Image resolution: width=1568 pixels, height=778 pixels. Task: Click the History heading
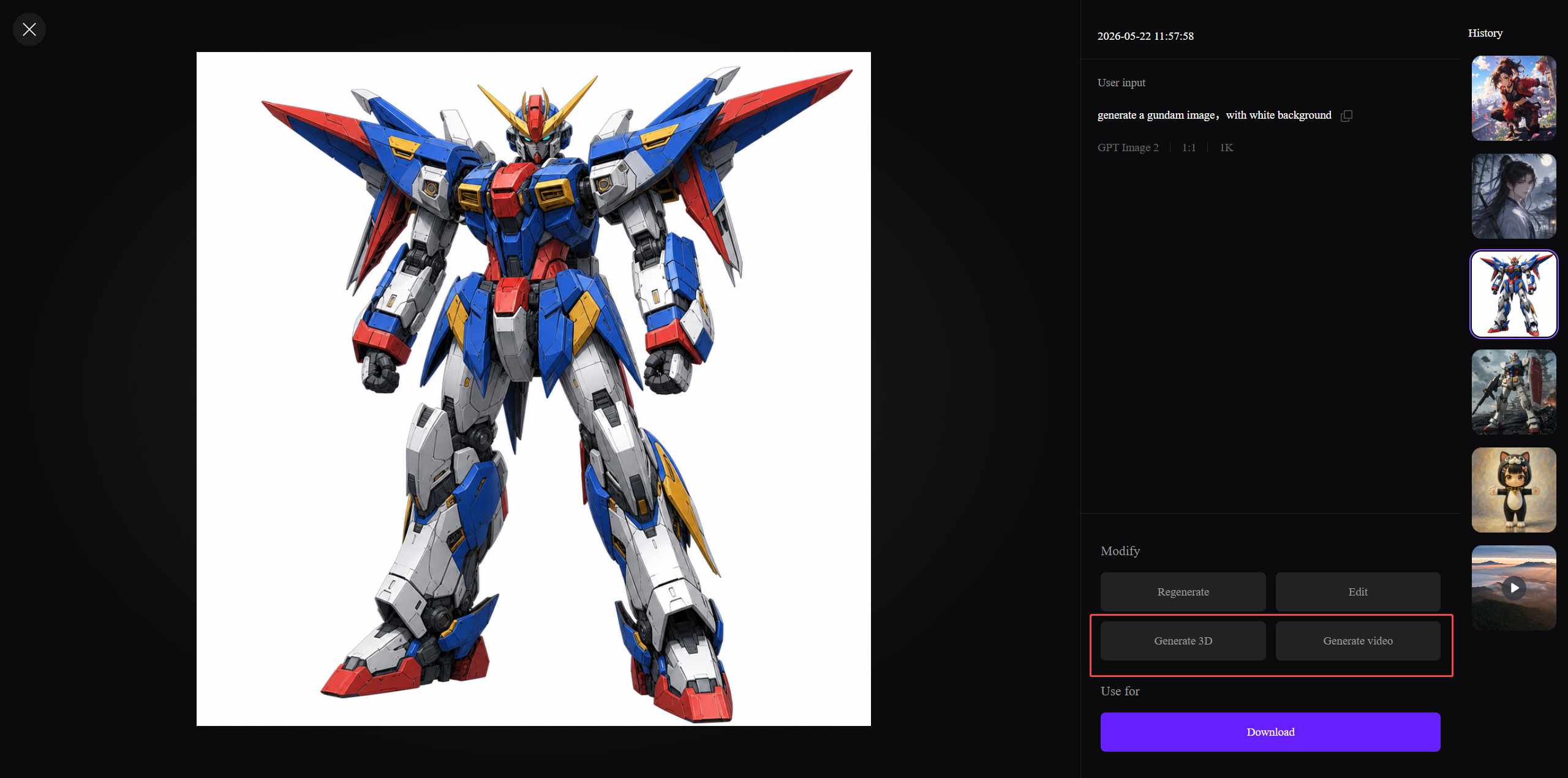pos(1485,33)
